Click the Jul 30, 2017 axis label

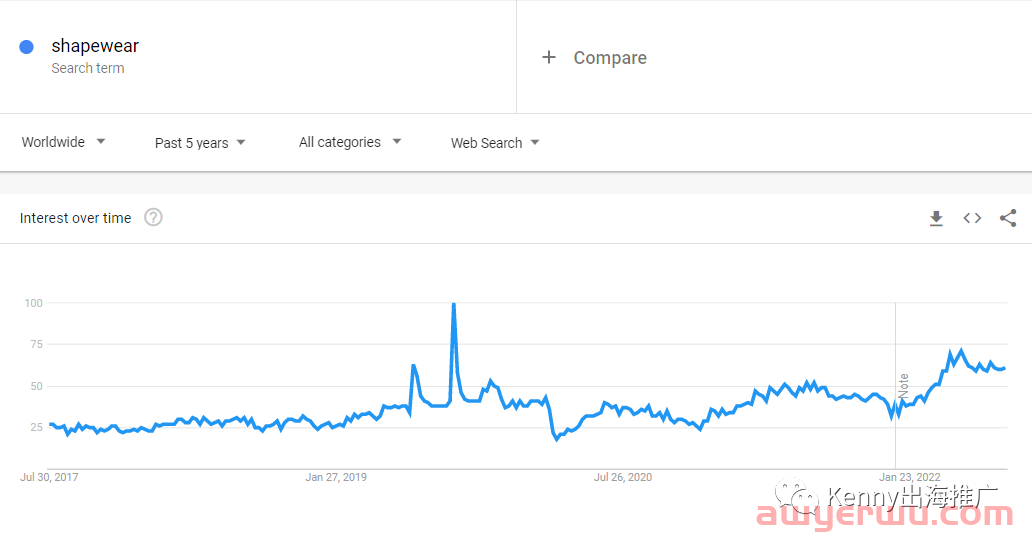pyautogui.click(x=49, y=477)
